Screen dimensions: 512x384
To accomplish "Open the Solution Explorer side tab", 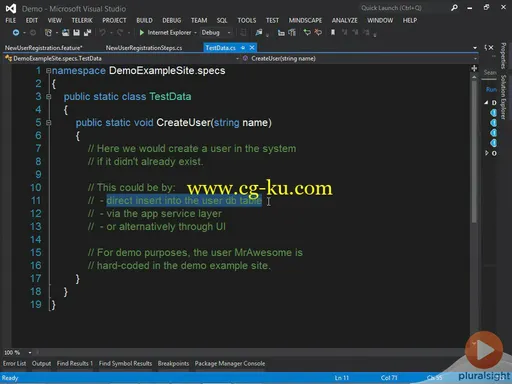I will (x=503, y=97).
